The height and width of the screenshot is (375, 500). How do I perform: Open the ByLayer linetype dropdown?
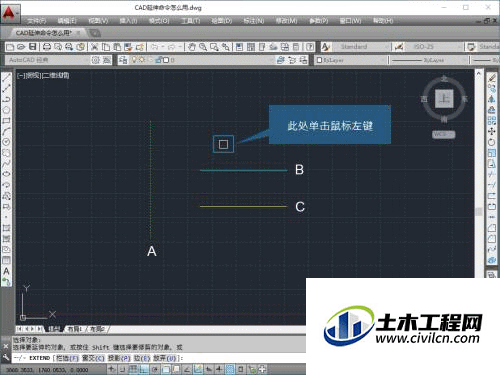pyautogui.click(x=429, y=60)
